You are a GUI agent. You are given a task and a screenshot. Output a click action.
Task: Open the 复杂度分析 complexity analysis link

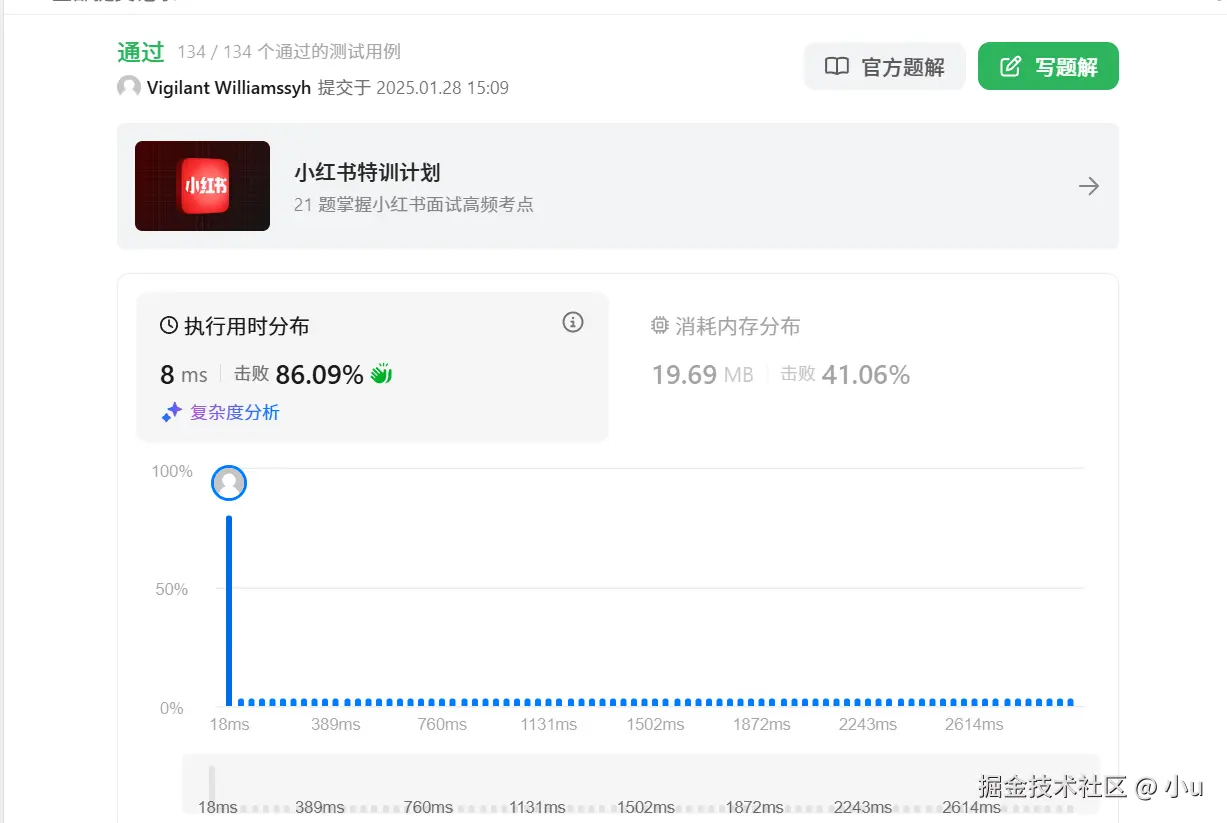(235, 412)
